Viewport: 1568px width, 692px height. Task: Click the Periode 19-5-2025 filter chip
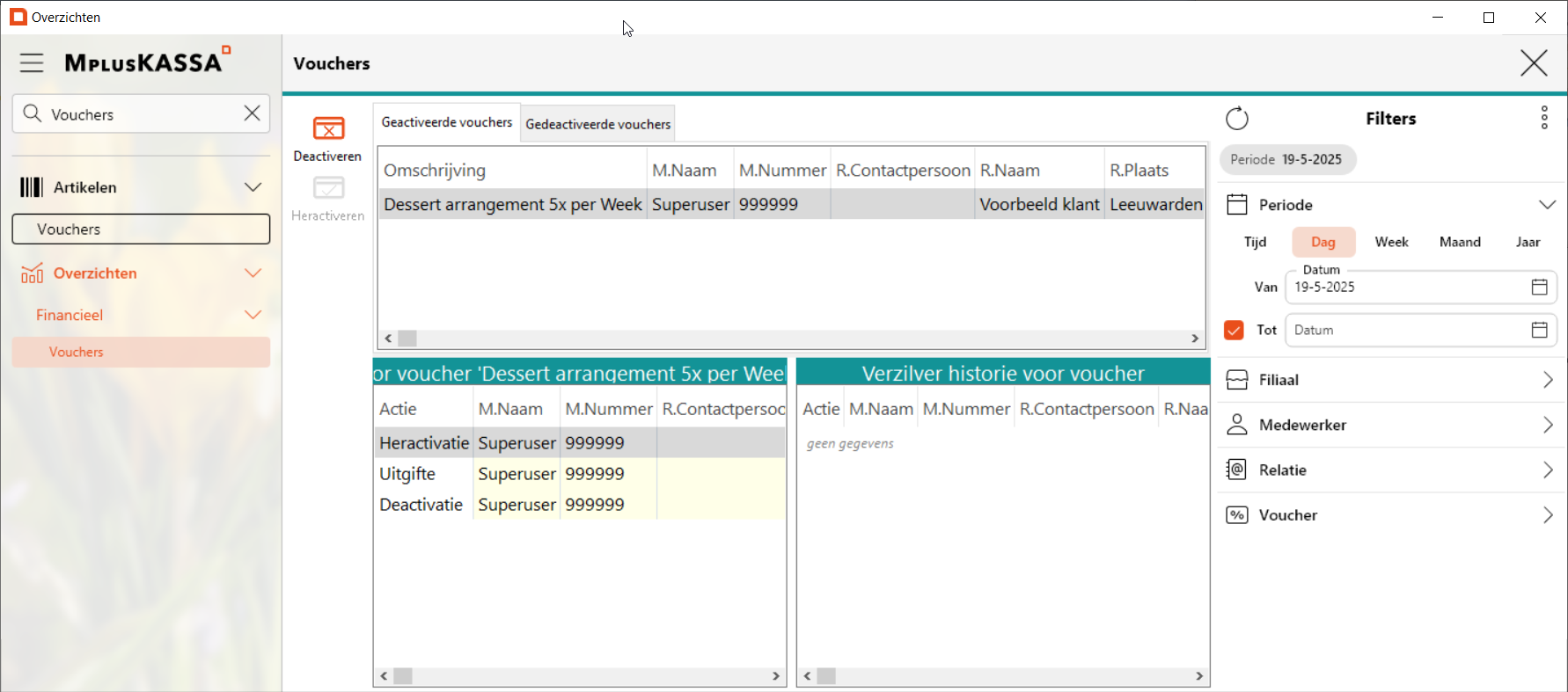tap(1286, 160)
